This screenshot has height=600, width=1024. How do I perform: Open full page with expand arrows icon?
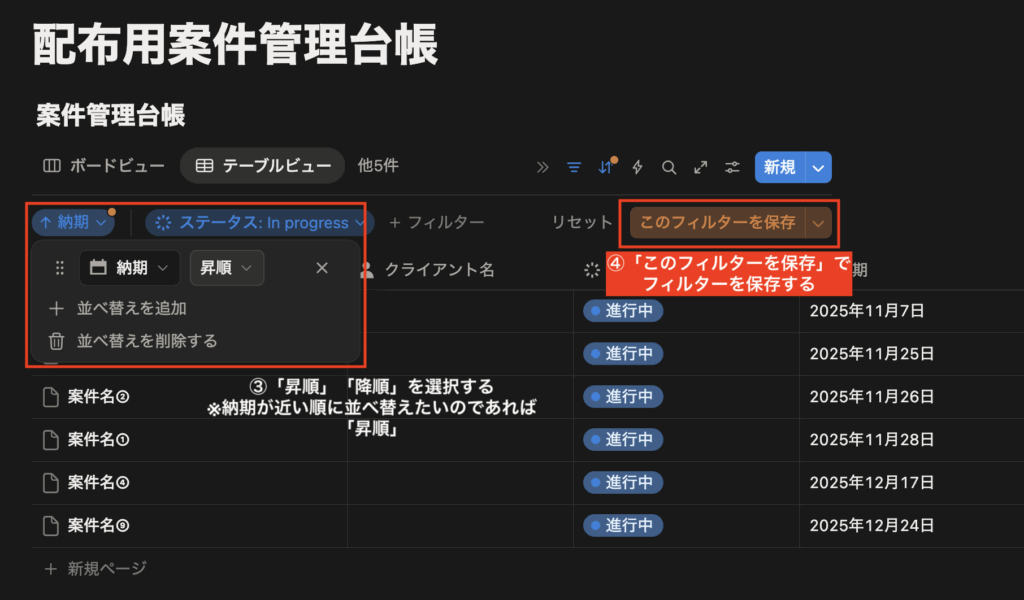click(701, 167)
